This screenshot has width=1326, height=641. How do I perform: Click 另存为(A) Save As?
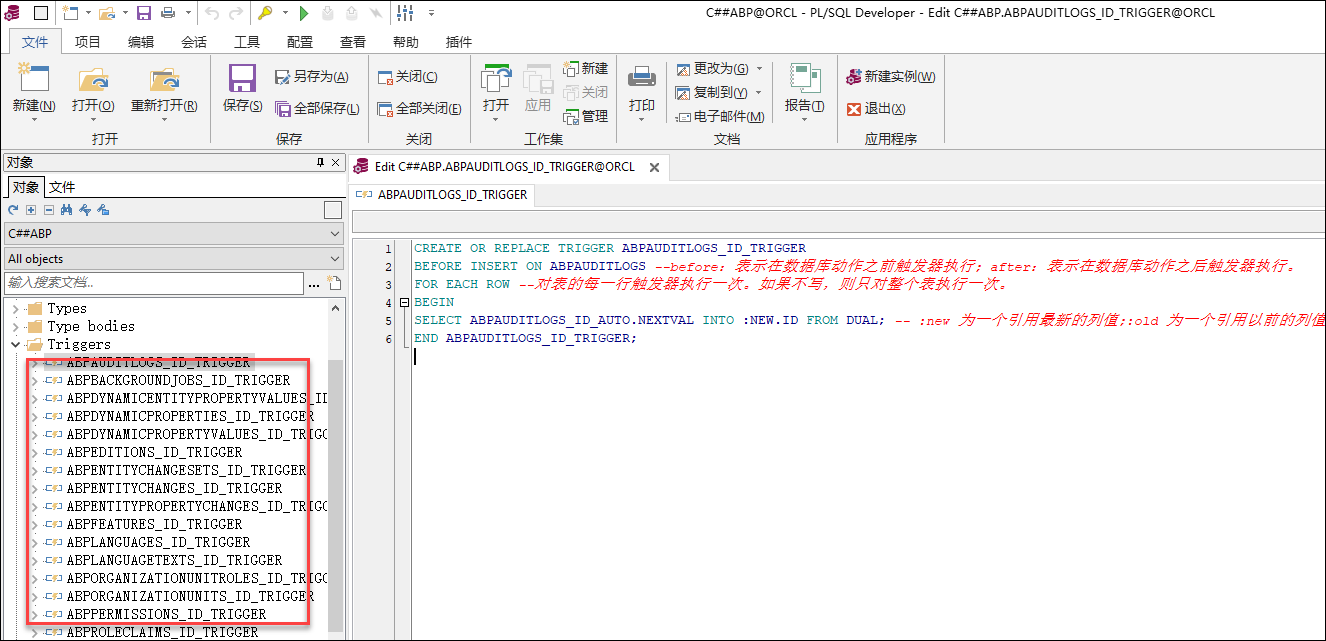tap(312, 77)
